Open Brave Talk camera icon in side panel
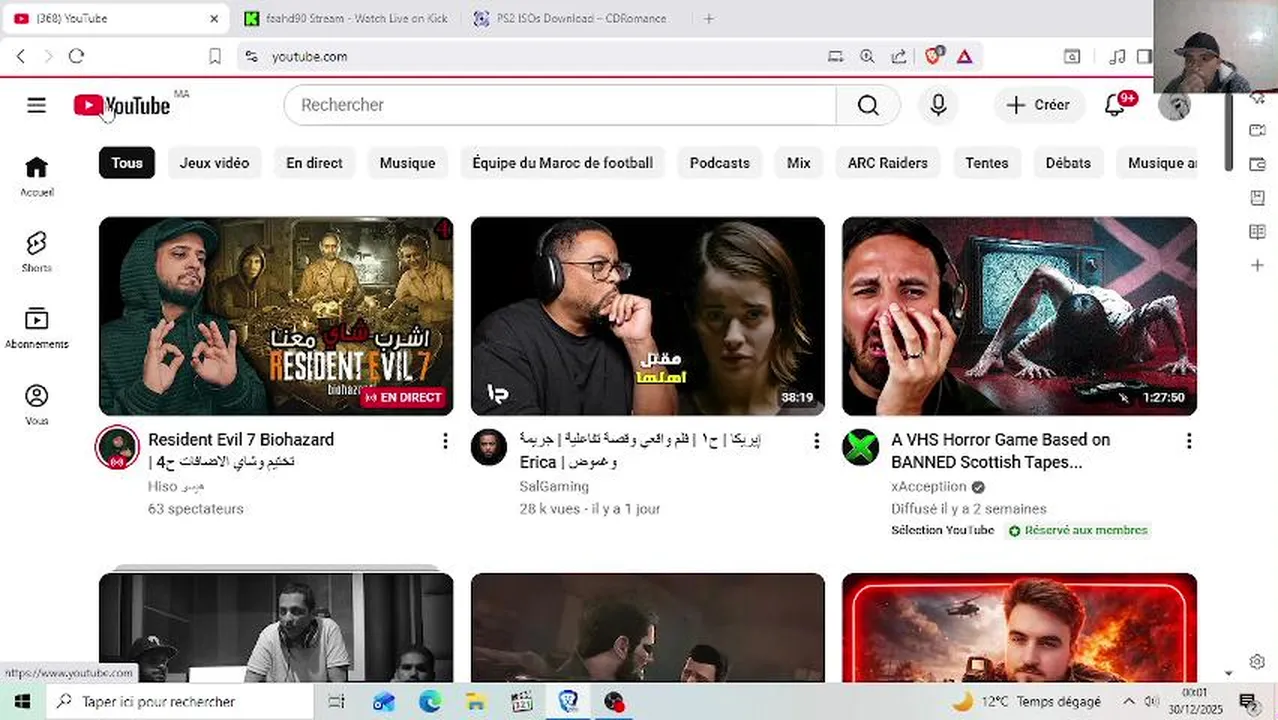 pyautogui.click(x=1258, y=130)
